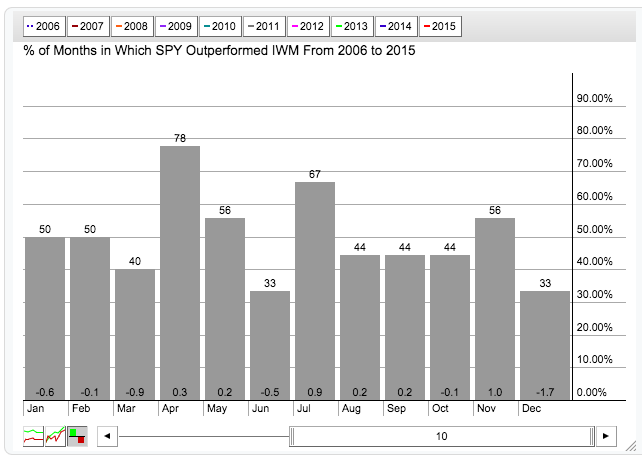This screenshot has height=456, width=642.
Task: Switch to separate-scale line chart view
Action: click(x=55, y=436)
